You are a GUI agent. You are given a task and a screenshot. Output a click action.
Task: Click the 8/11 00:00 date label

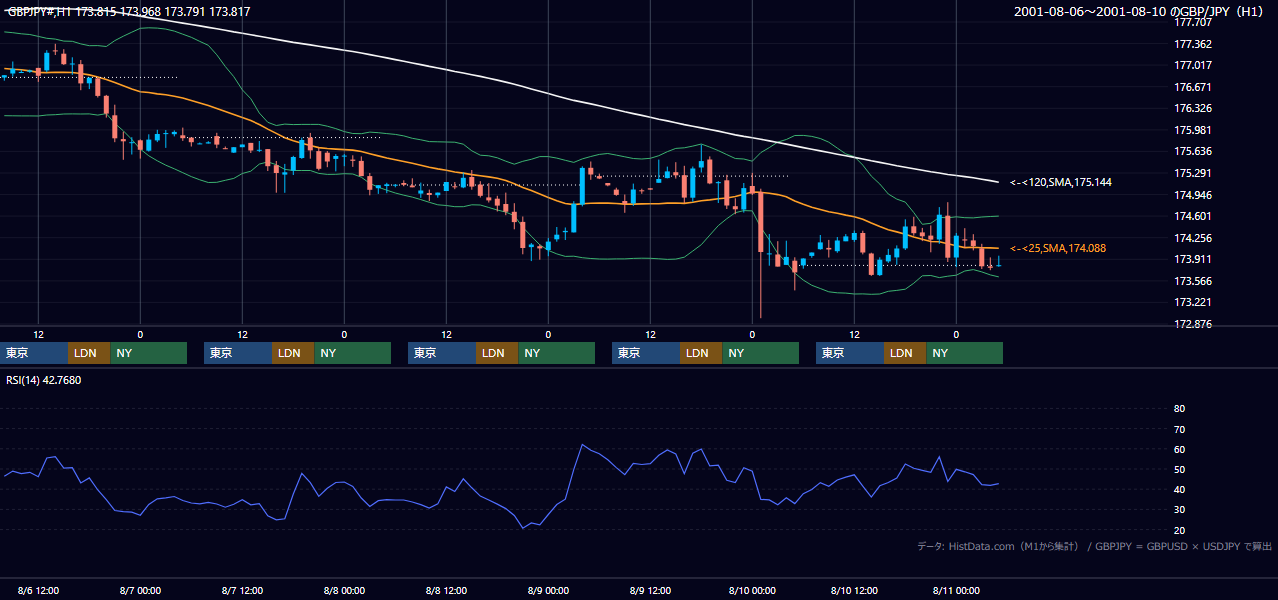pyautogui.click(x=956, y=591)
